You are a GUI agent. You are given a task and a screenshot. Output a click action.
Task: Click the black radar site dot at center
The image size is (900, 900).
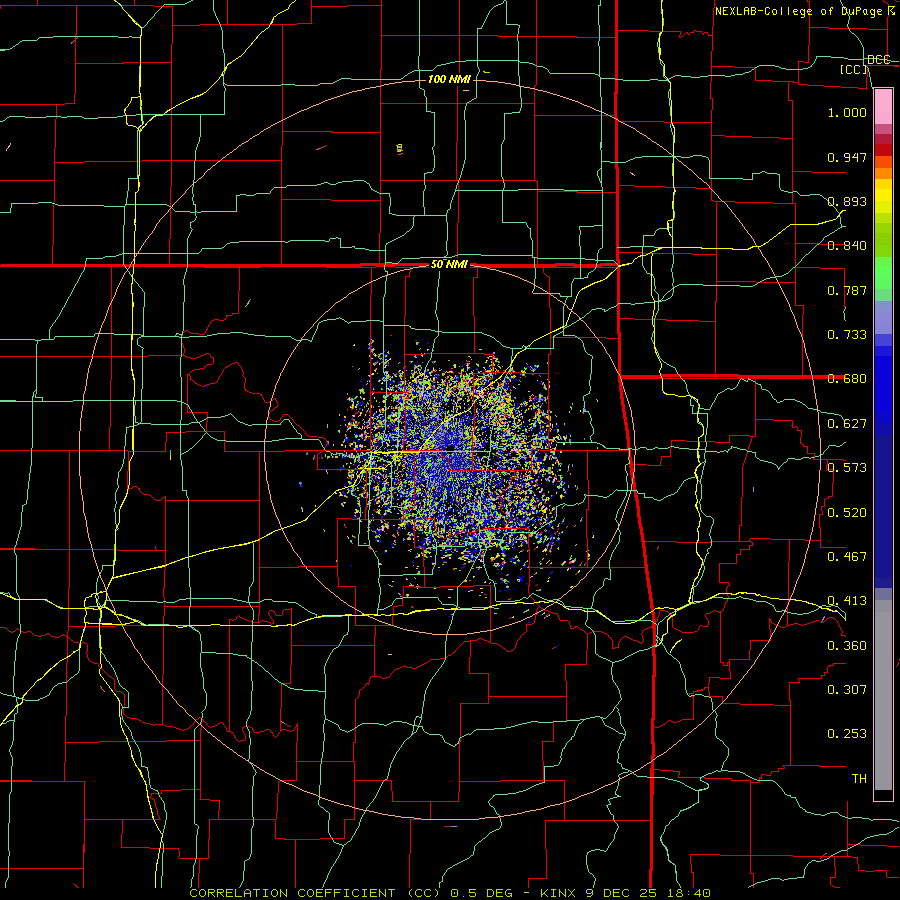(x=451, y=447)
